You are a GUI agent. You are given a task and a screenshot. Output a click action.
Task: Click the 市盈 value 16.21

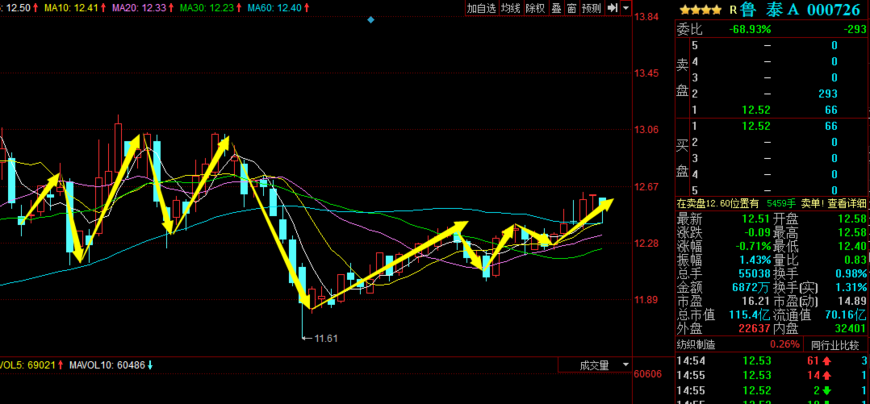click(x=757, y=301)
